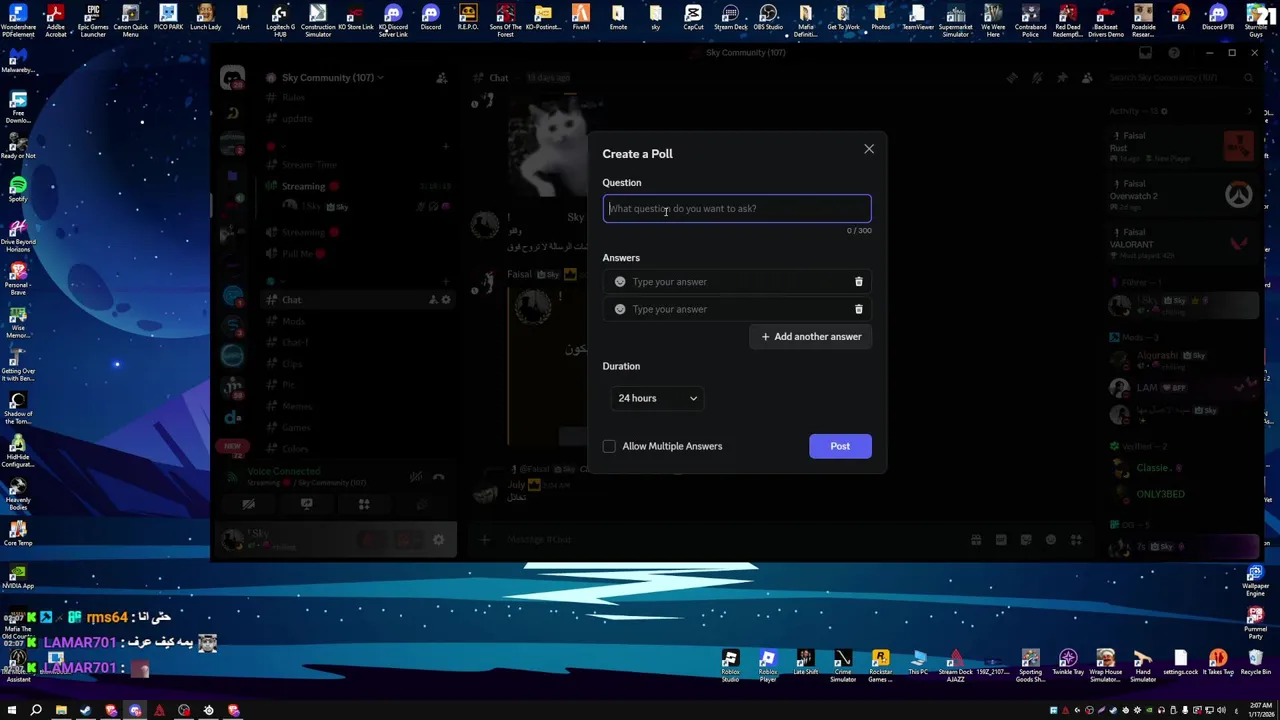This screenshot has width=1280, height=720.
Task: Open This PC desktop icon
Action: click(918, 662)
